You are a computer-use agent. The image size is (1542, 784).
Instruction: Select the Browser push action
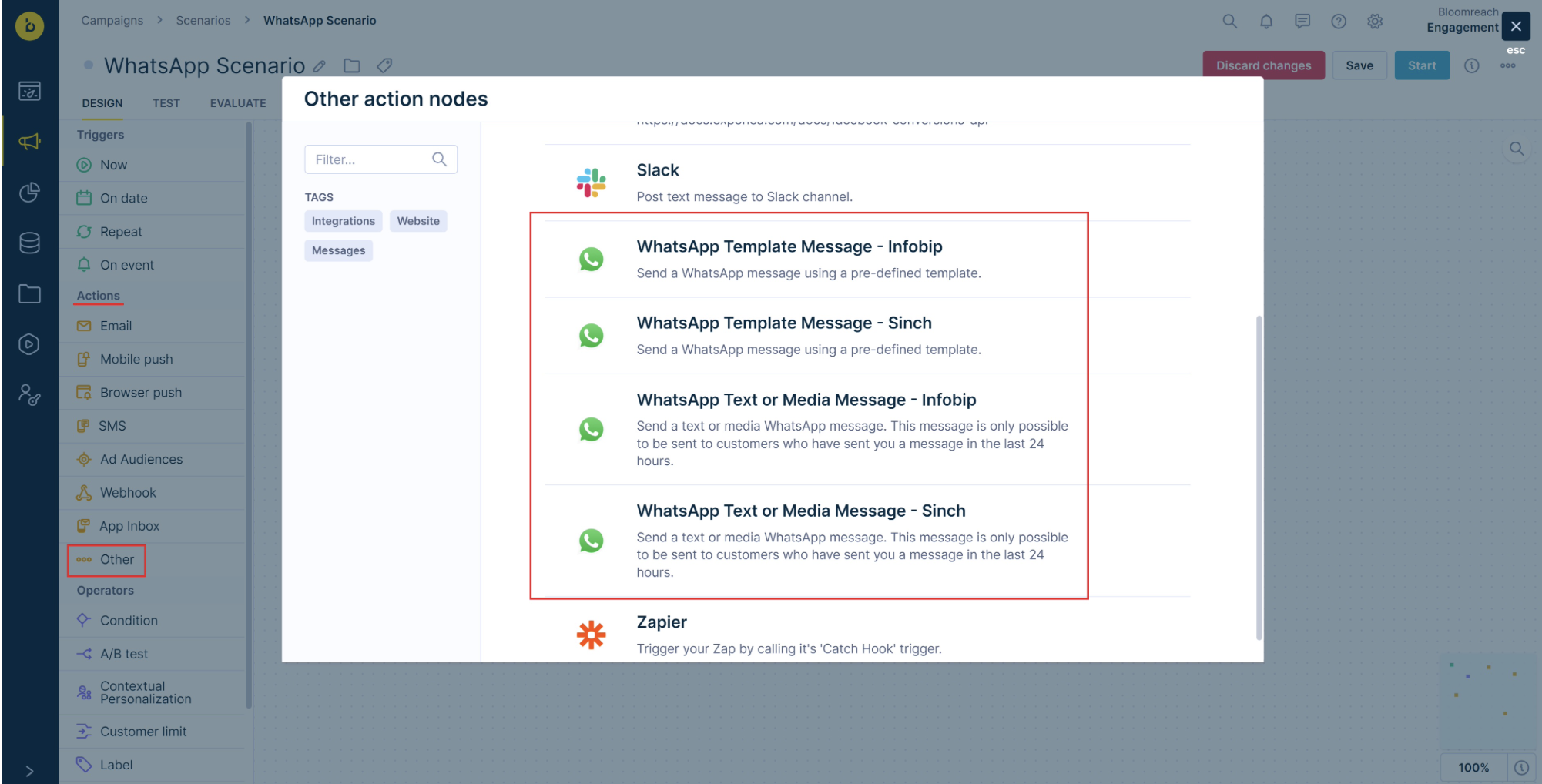(x=153, y=393)
